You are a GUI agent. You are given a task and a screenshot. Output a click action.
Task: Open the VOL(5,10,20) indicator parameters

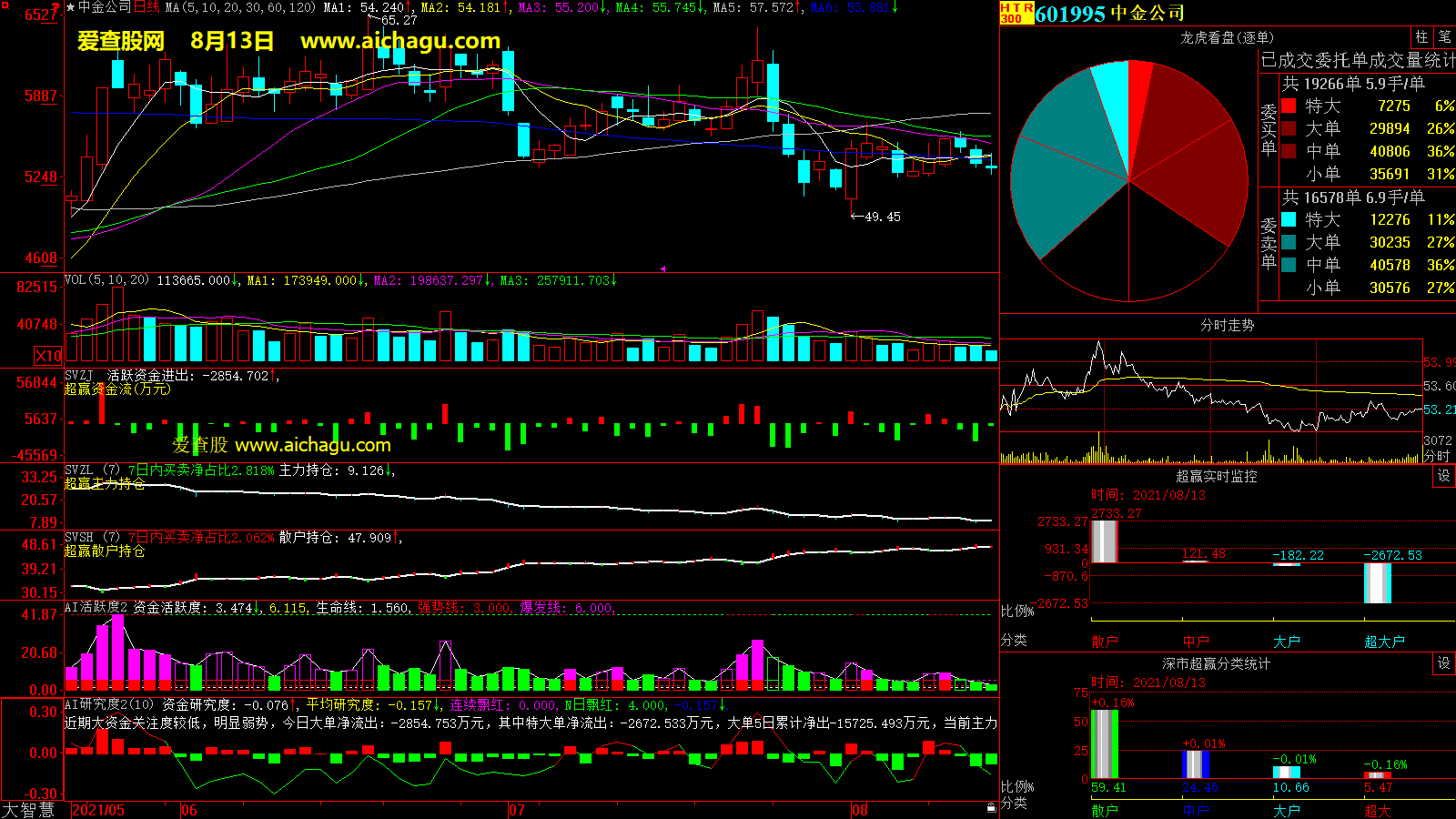click(x=106, y=280)
